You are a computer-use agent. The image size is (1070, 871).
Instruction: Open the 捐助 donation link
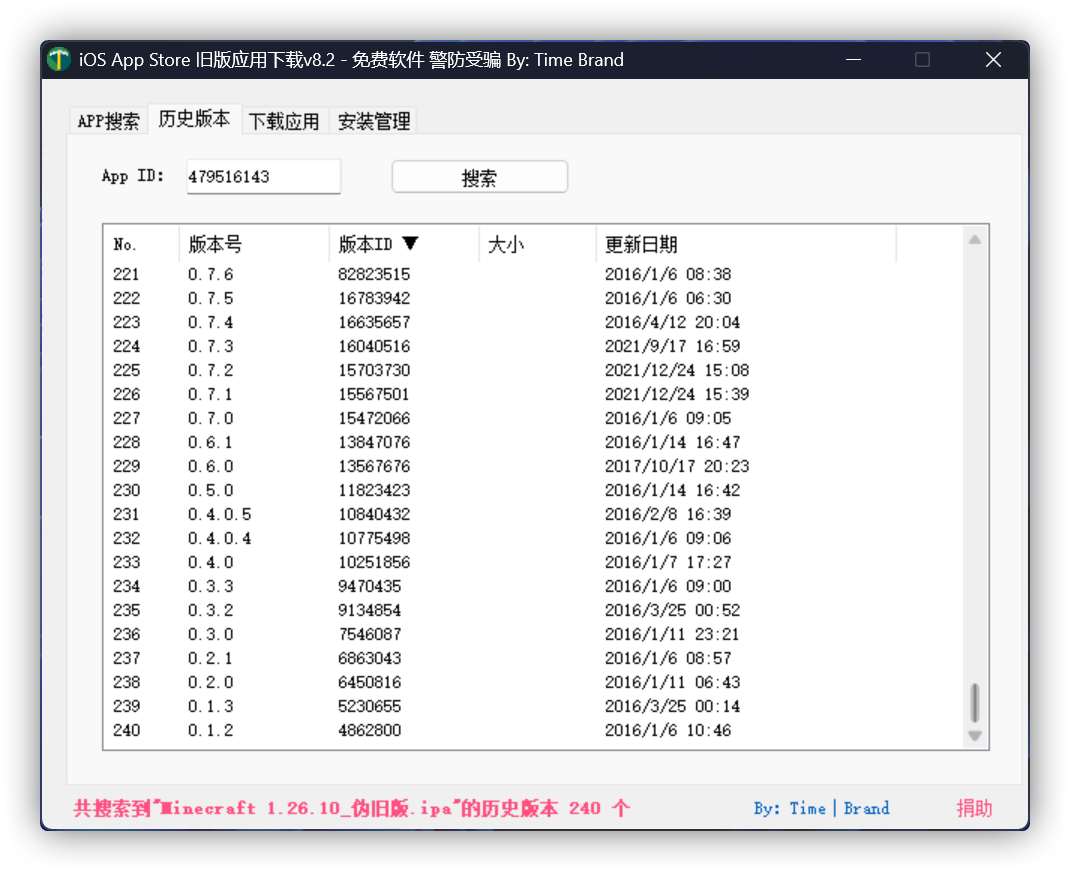[973, 808]
